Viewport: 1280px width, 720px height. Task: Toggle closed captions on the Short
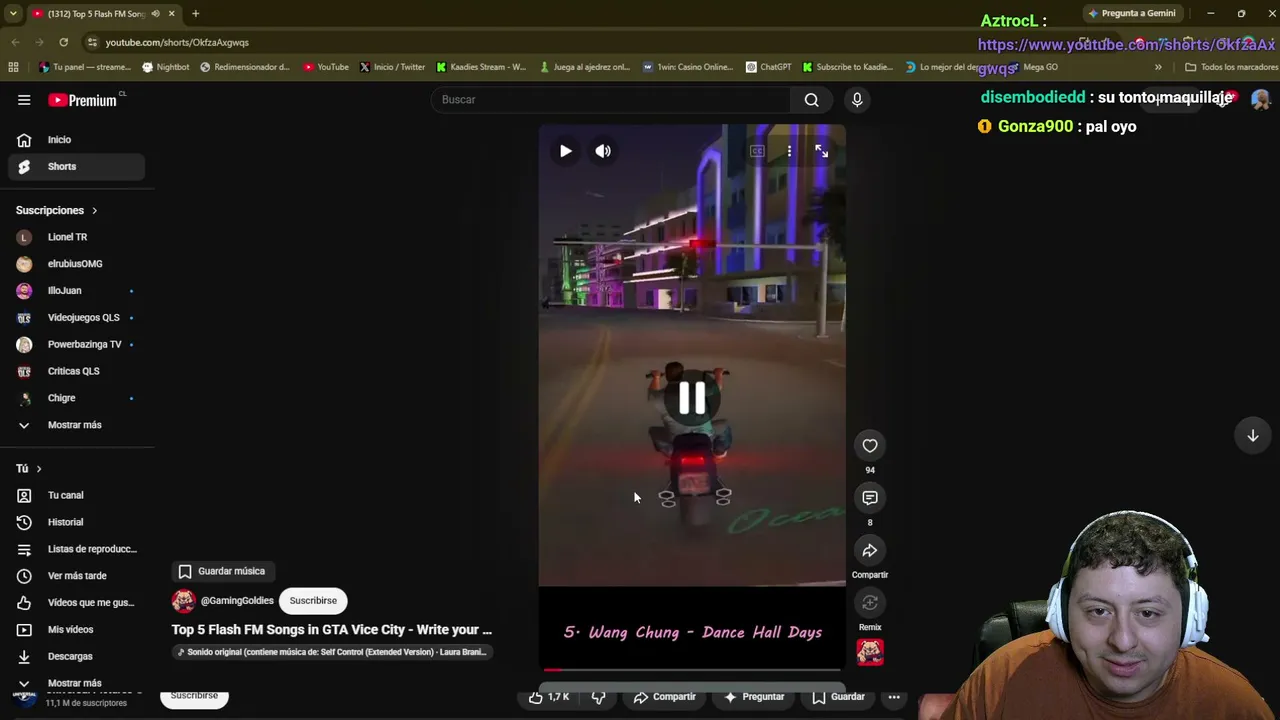tap(757, 151)
